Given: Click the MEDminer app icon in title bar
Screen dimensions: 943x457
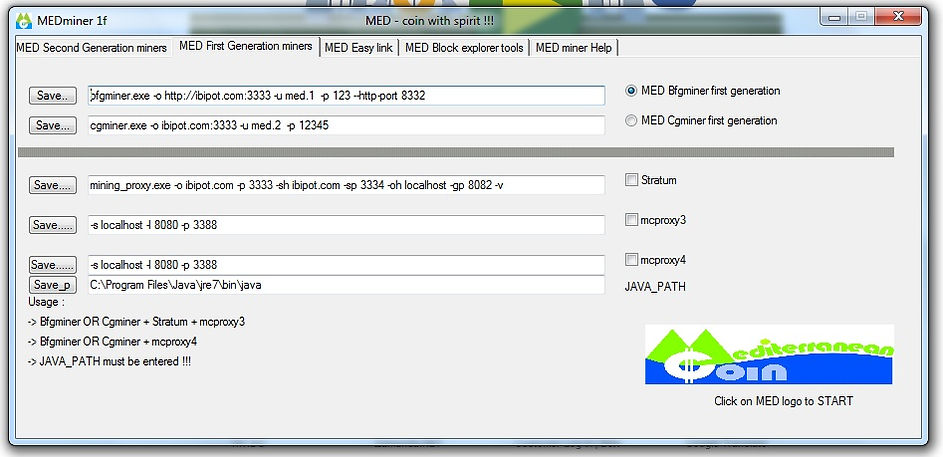Looking at the screenshot, I should click(x=24, y=20).
